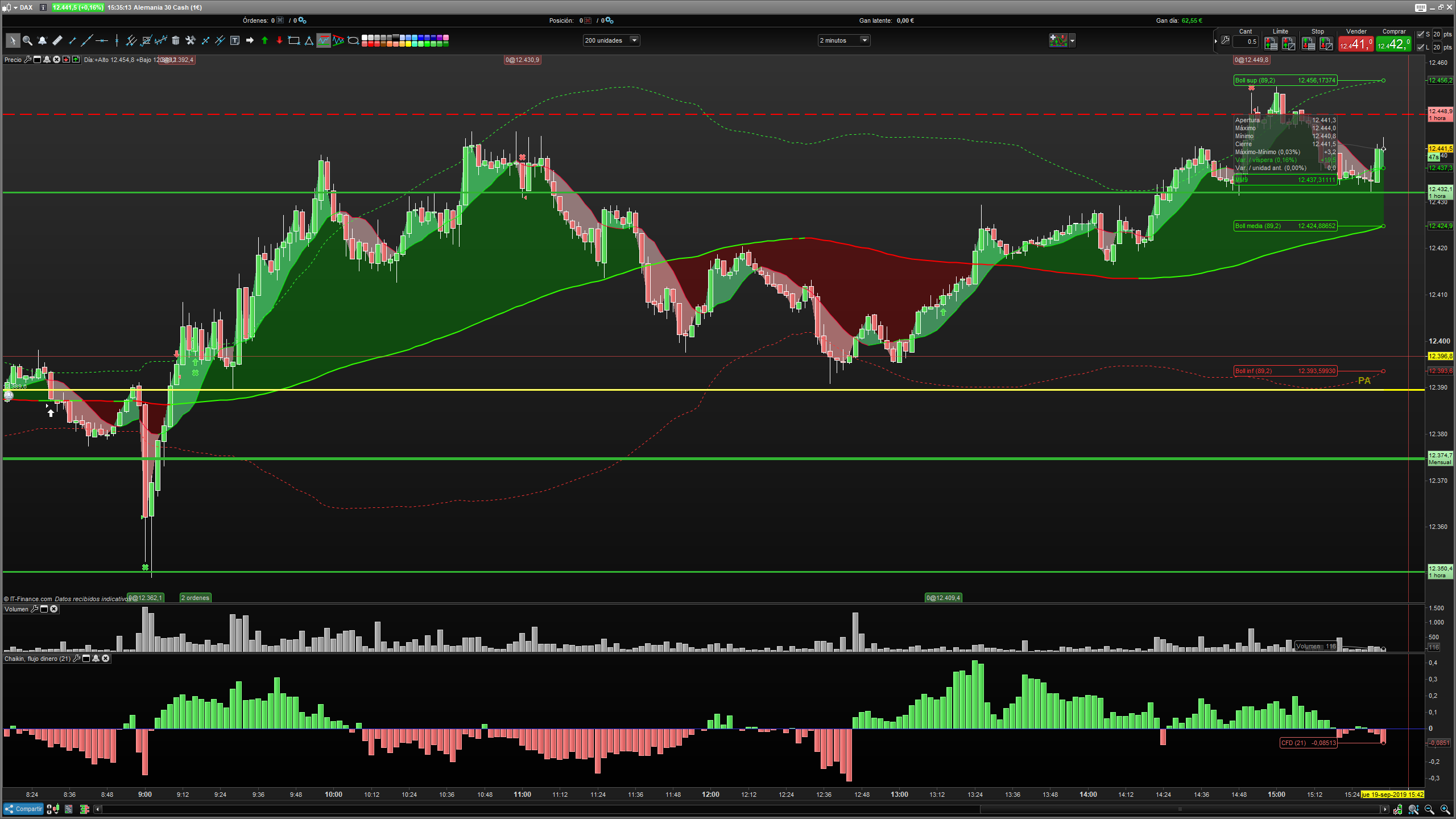Open the 200 unidades dropdown
1456x819 pixels.
634,40
